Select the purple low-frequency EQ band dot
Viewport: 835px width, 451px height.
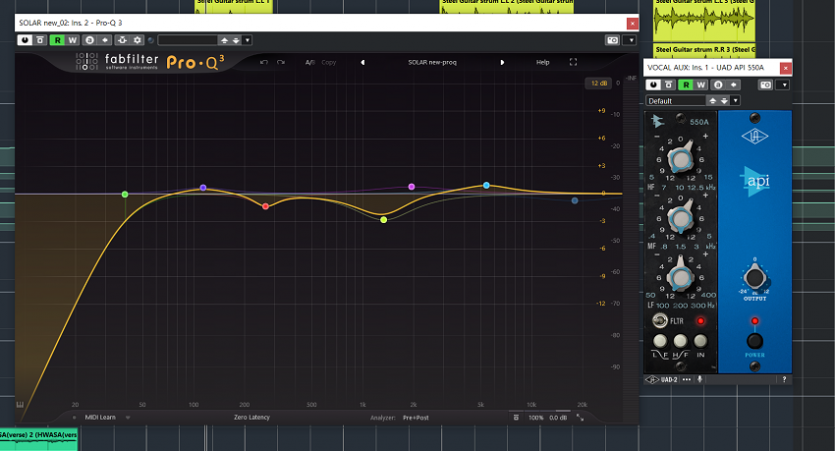tap(203, 187)
